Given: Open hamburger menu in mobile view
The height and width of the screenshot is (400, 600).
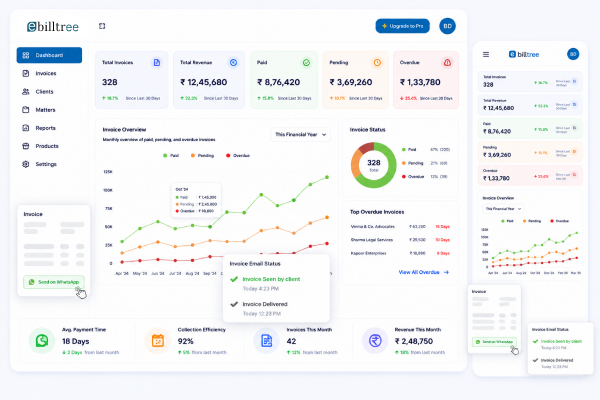Looking at the screenshot, I should (486, 54).
